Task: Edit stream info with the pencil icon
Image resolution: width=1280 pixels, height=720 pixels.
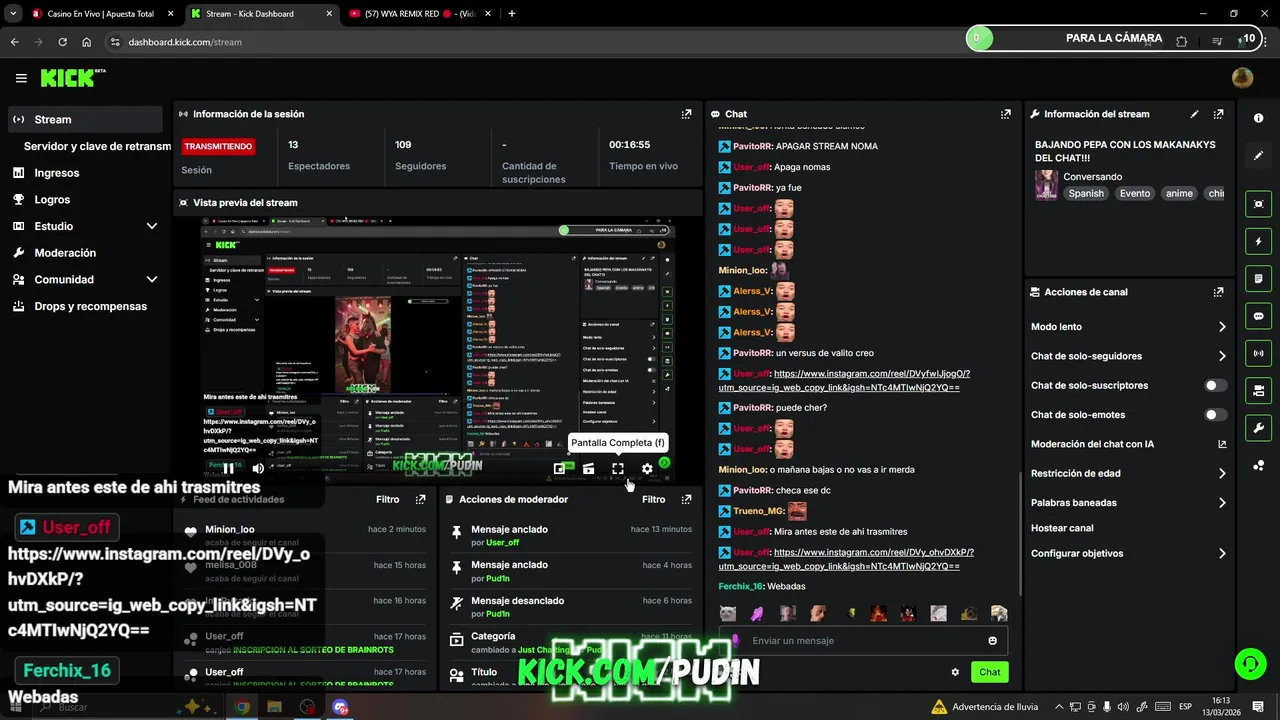Action: (x=1194, y=114)
